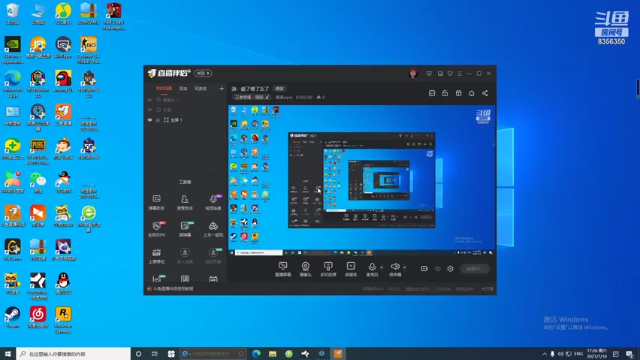This screenshot has width=640, height=360.
Task: Toggle visibility eye of fullscreen source layer
Action: (x=150, y=120)
